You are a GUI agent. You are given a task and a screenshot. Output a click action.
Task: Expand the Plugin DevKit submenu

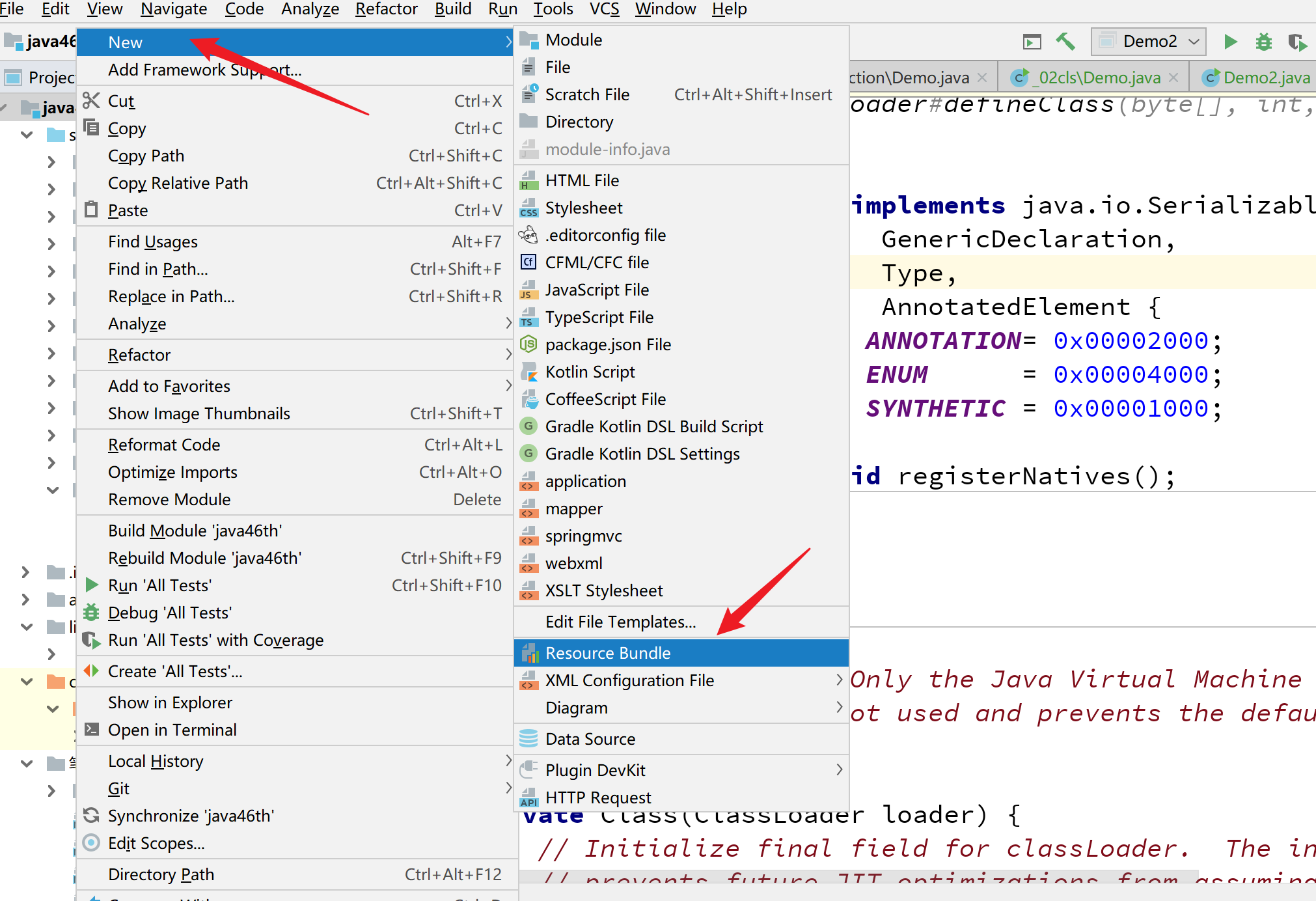595,770
